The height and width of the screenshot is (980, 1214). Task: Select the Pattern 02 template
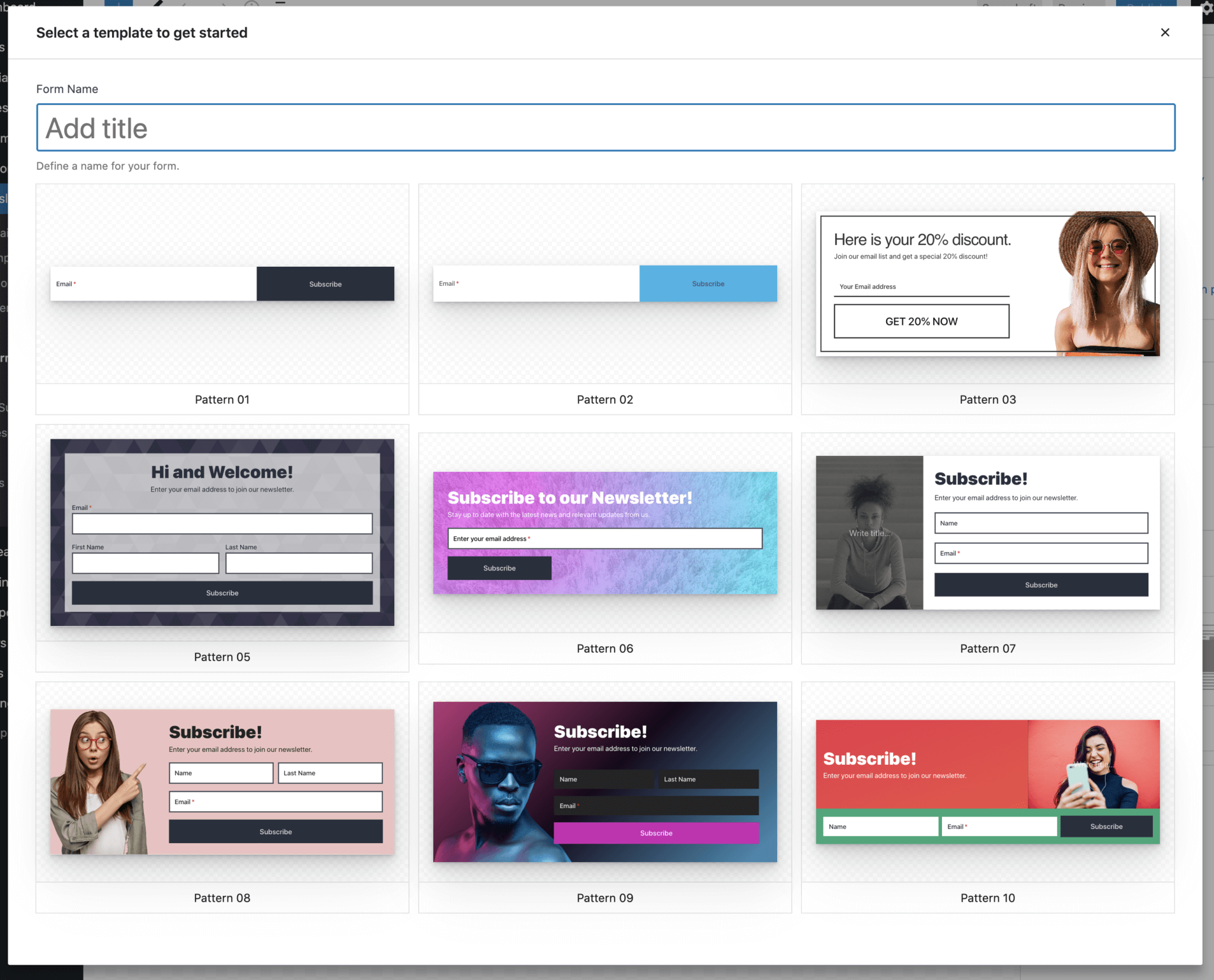tap(605, 283)
